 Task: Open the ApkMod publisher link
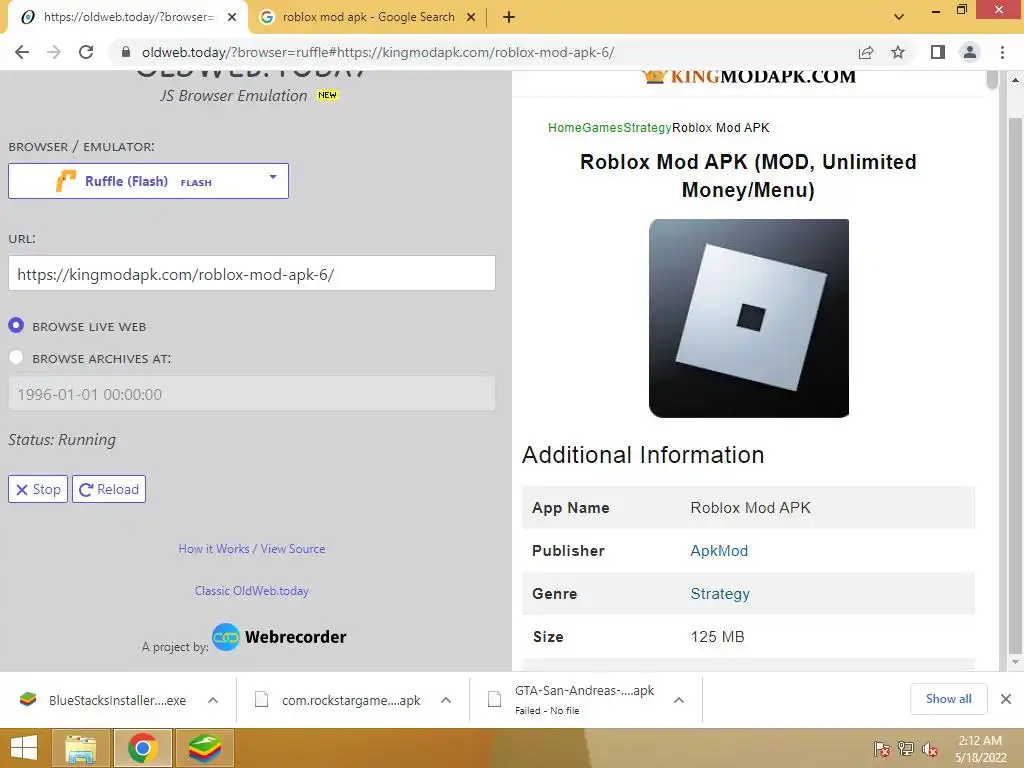pyautogui.click(x=719, y=551)
